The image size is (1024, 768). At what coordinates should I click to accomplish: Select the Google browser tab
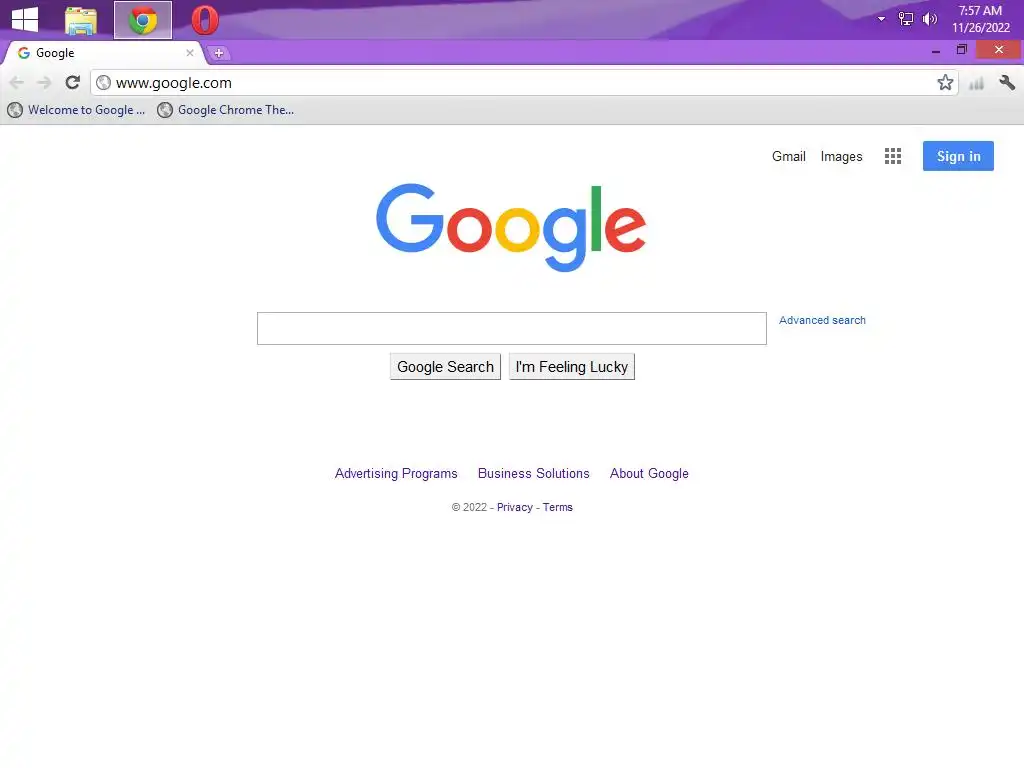[104, 53]
